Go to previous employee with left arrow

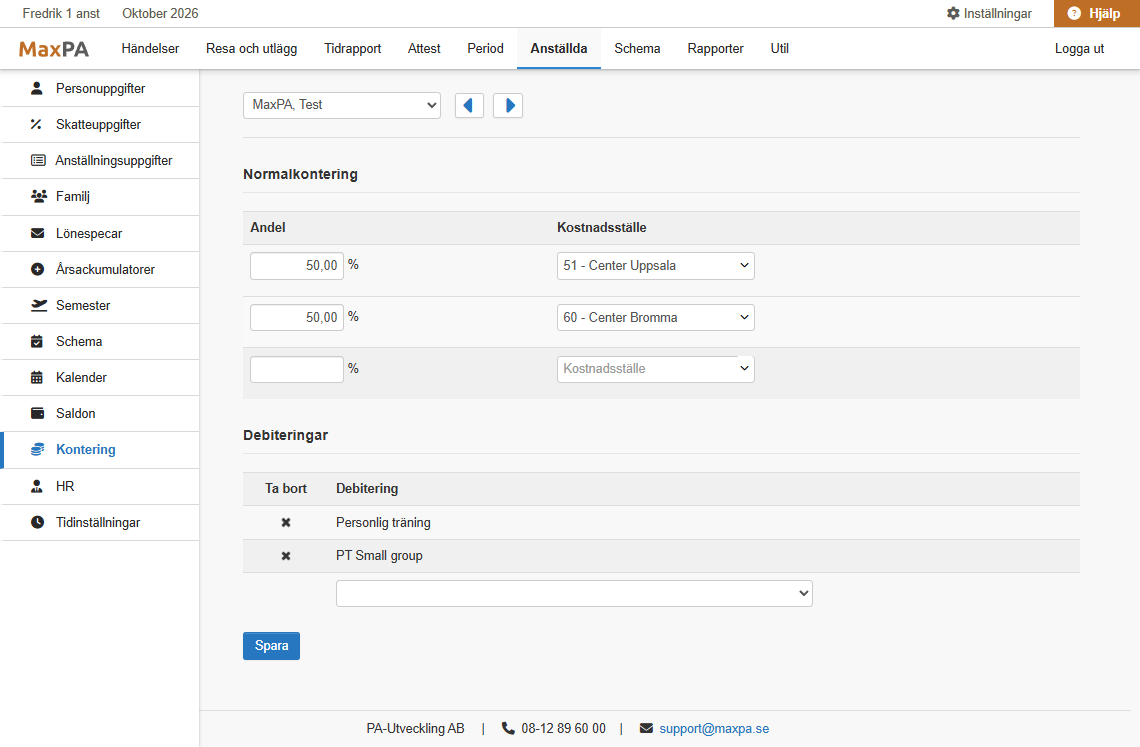click(x=469, y=105)
